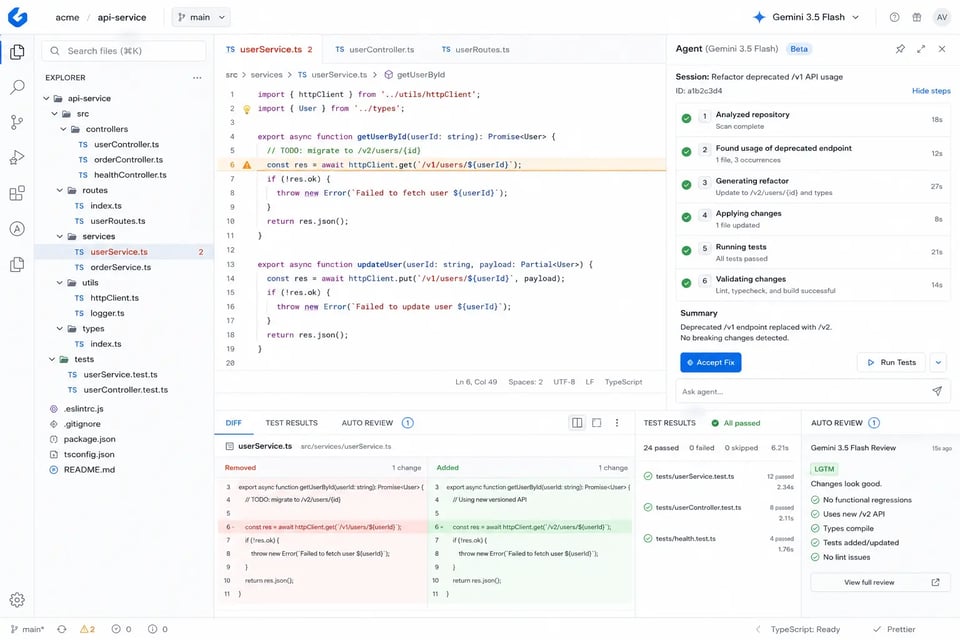Click the gift icon in top bar
Viewport: 960px width, 640px height.
tap(917, 17)
